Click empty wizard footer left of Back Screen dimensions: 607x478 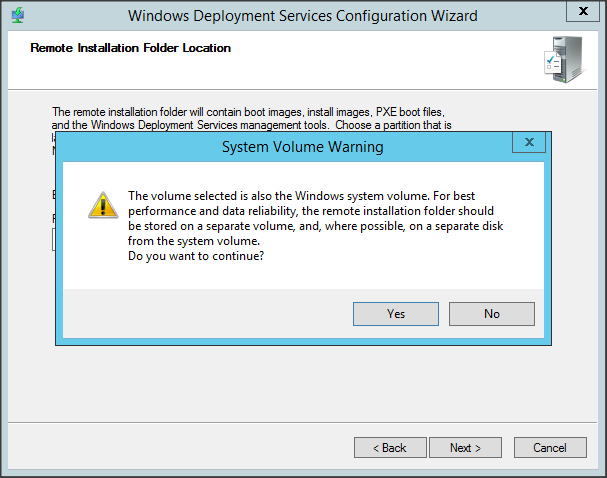coord(180,447)
